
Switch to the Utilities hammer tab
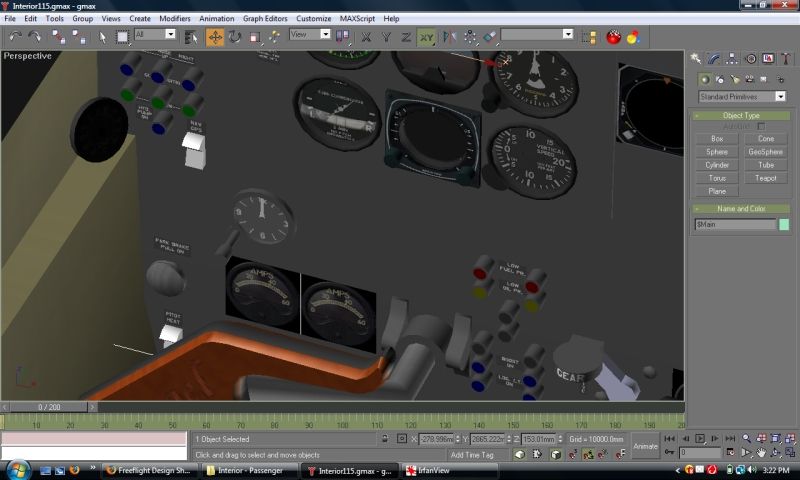(x=785, y=59)
